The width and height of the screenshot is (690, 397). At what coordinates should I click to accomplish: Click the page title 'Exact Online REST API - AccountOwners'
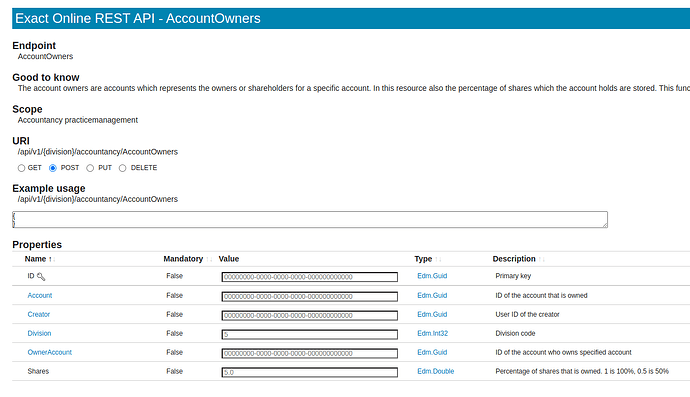coord(138,18)
